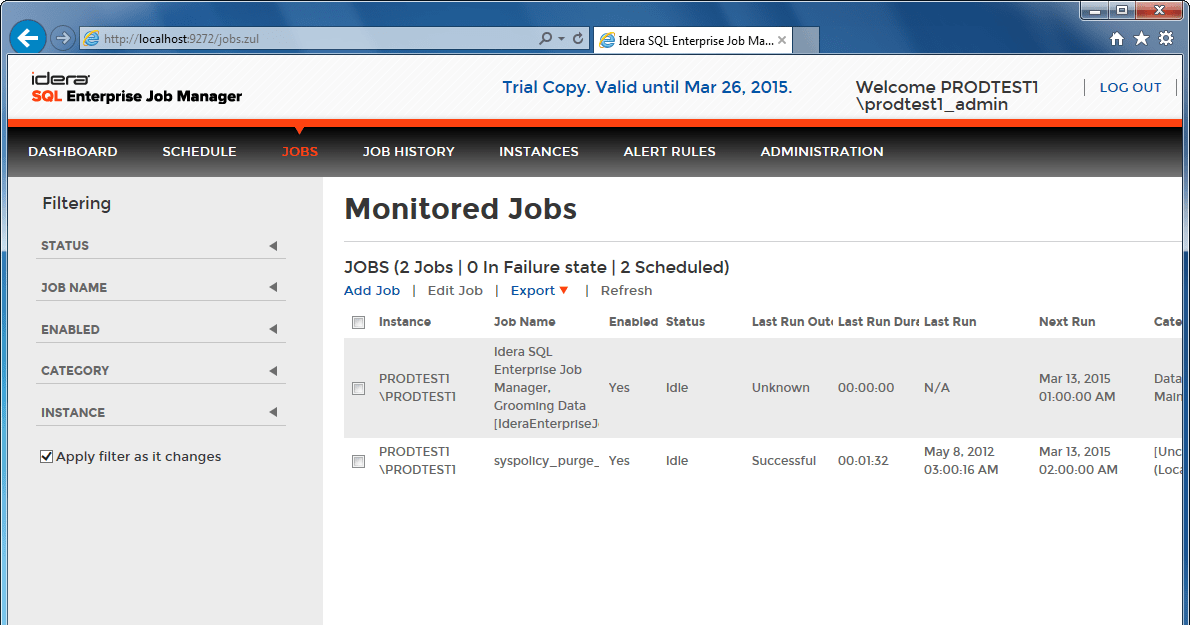Click the Refresh link above the jobs table
Image resolution: width=1190 pixels, height=625 pixels.
[626, 291]
